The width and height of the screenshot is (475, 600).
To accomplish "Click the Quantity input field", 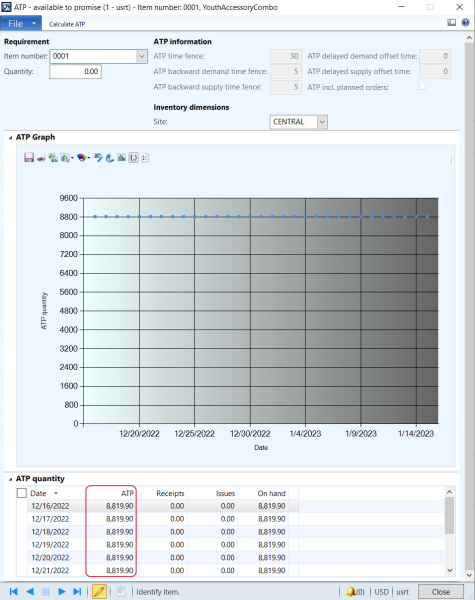I will pos(75,72).
